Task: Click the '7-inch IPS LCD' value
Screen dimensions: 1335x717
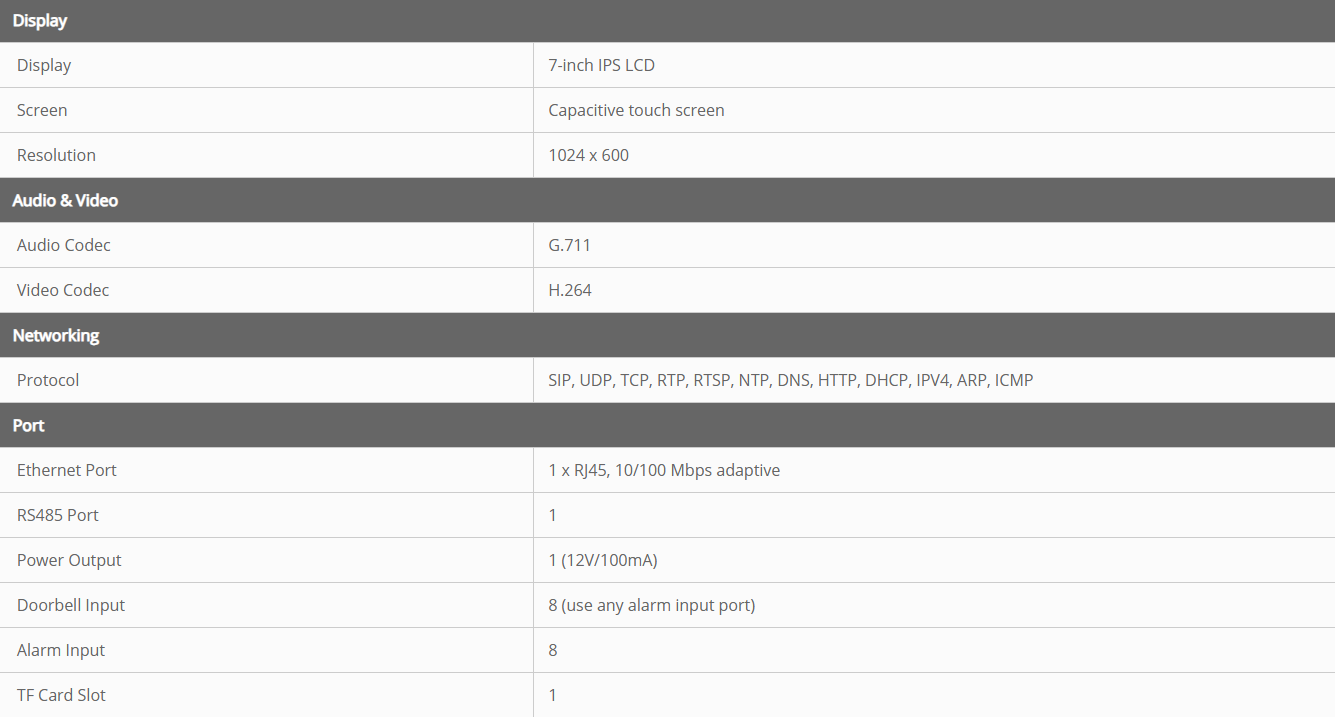Action: pos(601,65)
